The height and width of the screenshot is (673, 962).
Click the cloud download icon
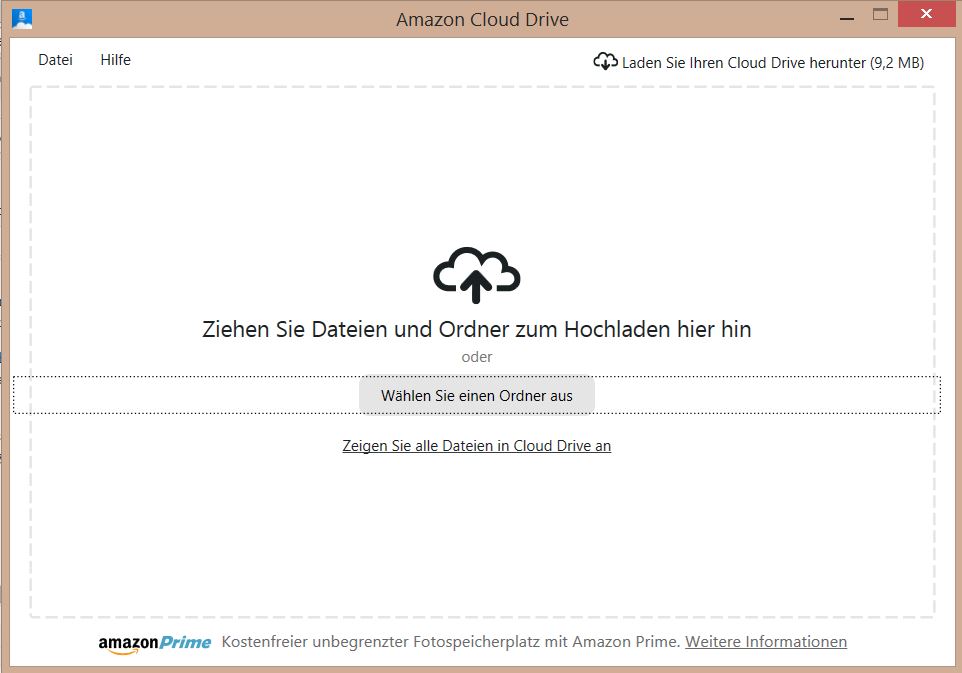click(x=605, y=61)
